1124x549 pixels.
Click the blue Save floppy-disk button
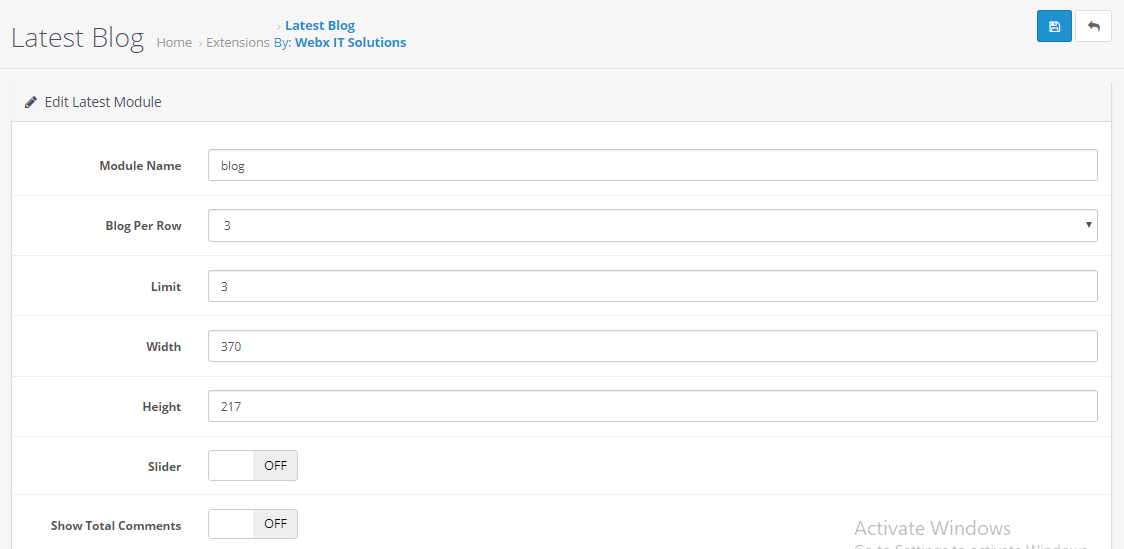pyautogui.click(x=1054, y=26)
